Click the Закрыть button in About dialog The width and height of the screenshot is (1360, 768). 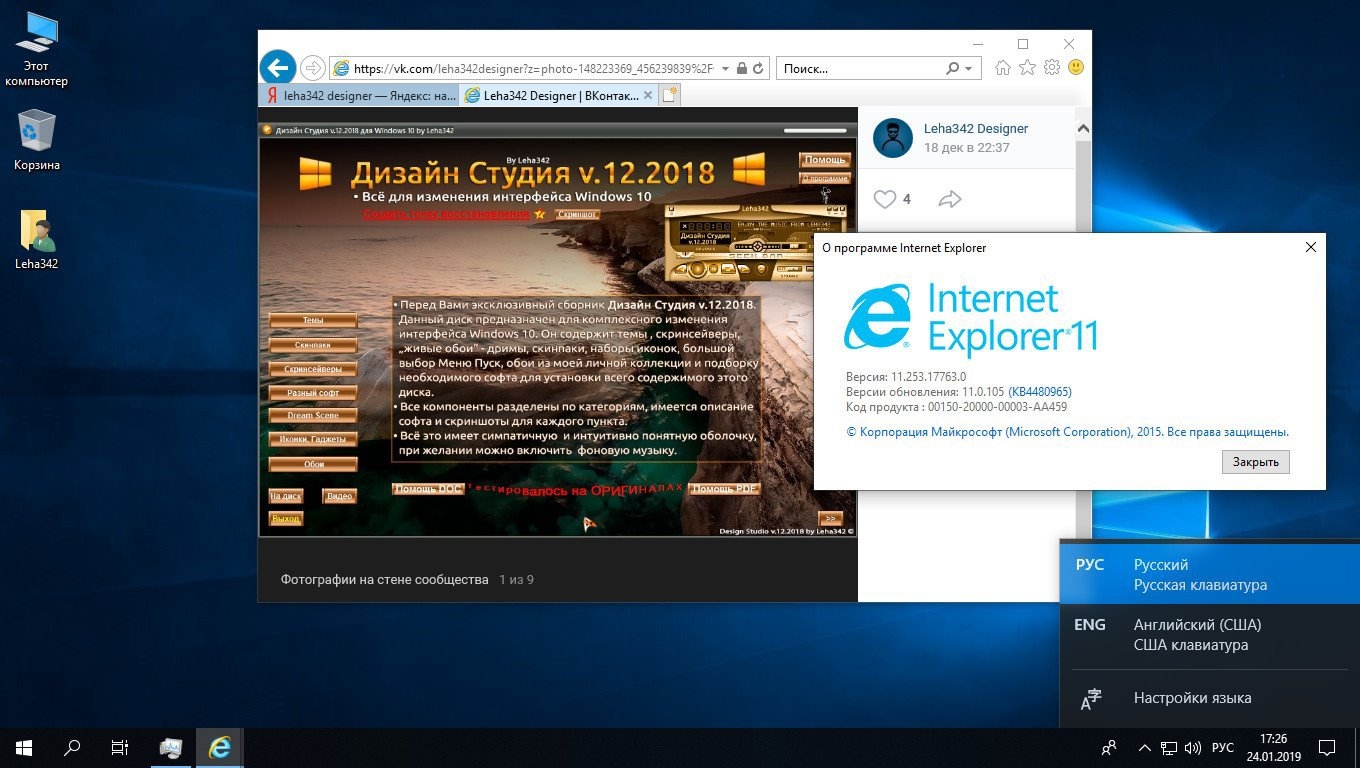(1255, 462)
